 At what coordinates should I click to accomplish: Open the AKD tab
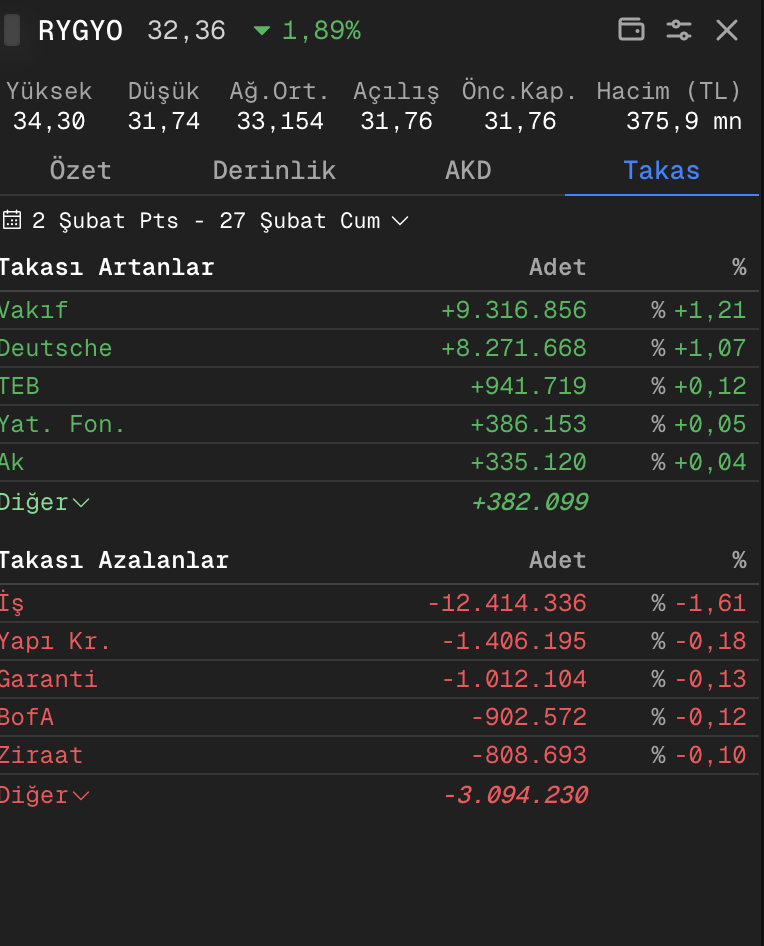point(468,170)
